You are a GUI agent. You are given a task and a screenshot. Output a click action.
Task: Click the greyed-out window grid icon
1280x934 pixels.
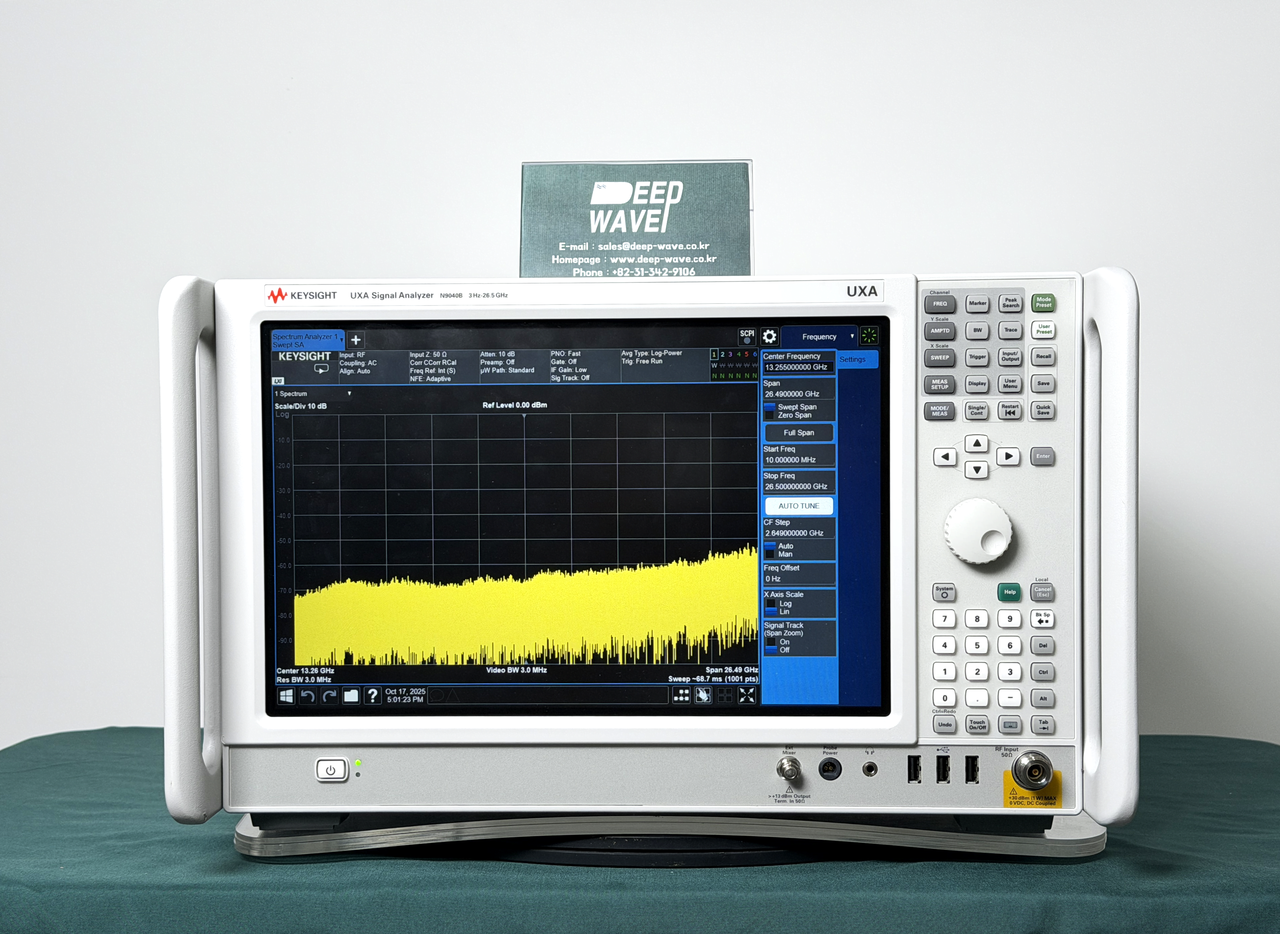[x=725, y=696]
